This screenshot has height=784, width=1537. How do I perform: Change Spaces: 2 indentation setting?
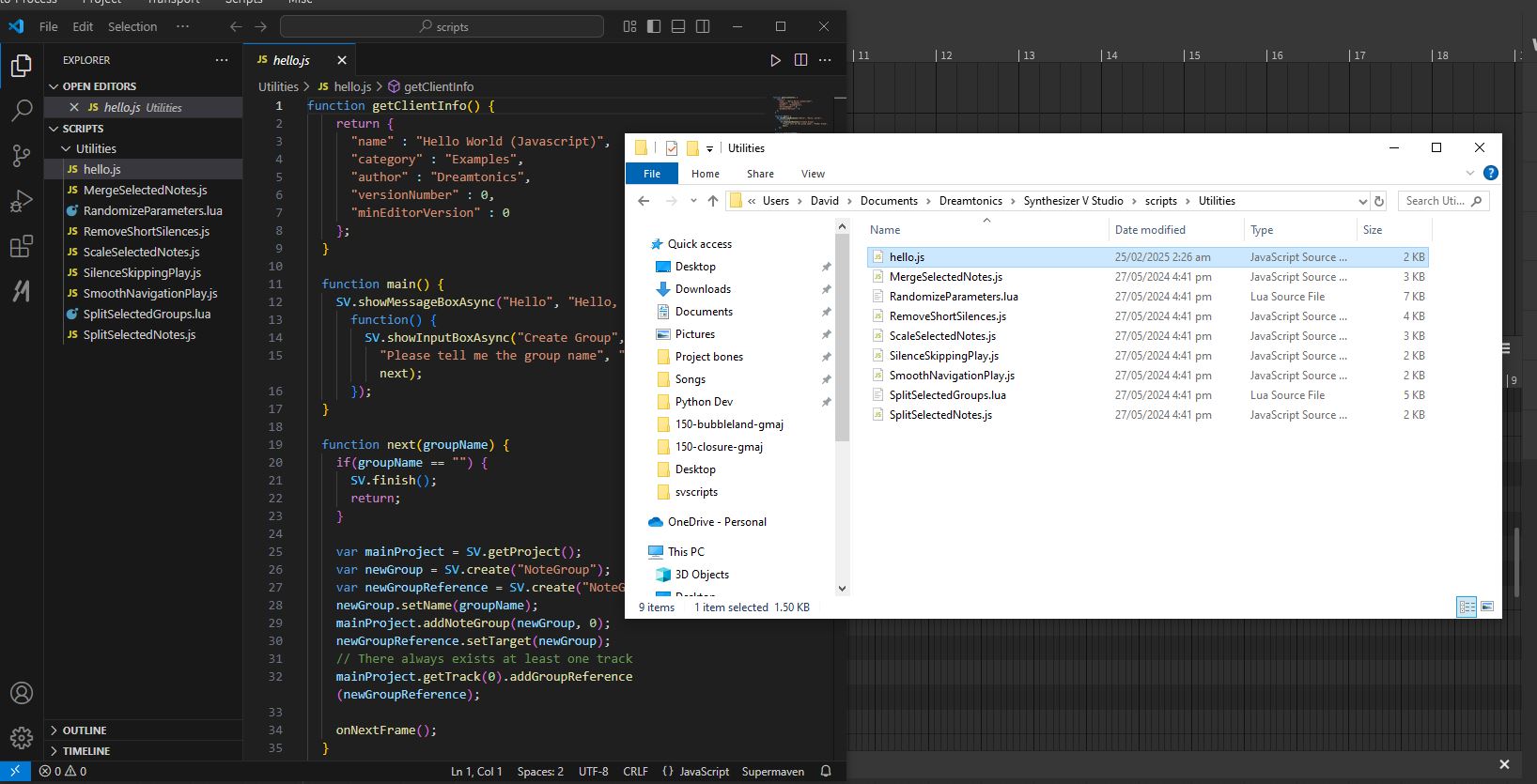click(x=540, y=772)
